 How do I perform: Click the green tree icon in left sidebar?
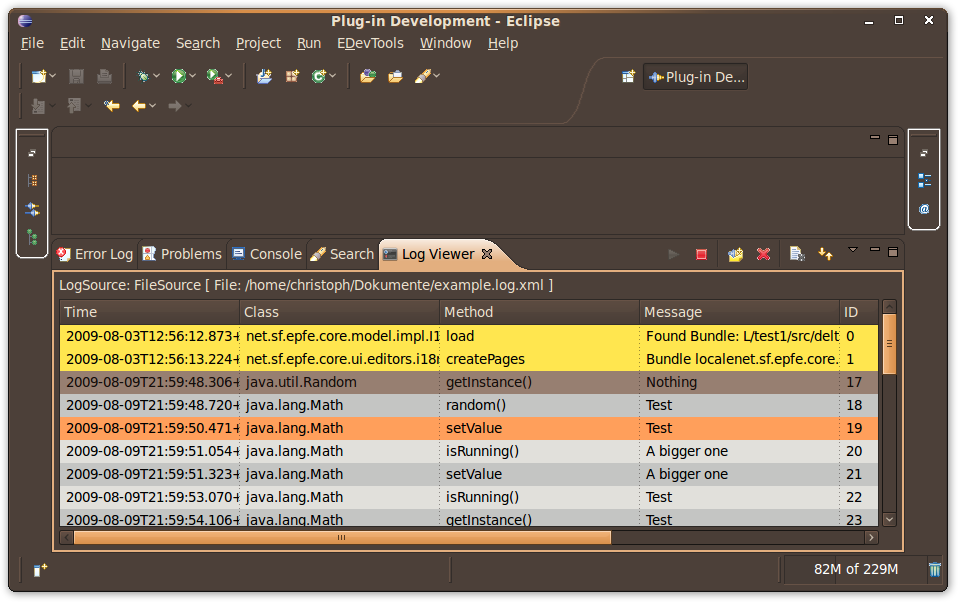[x=32, y=237]
